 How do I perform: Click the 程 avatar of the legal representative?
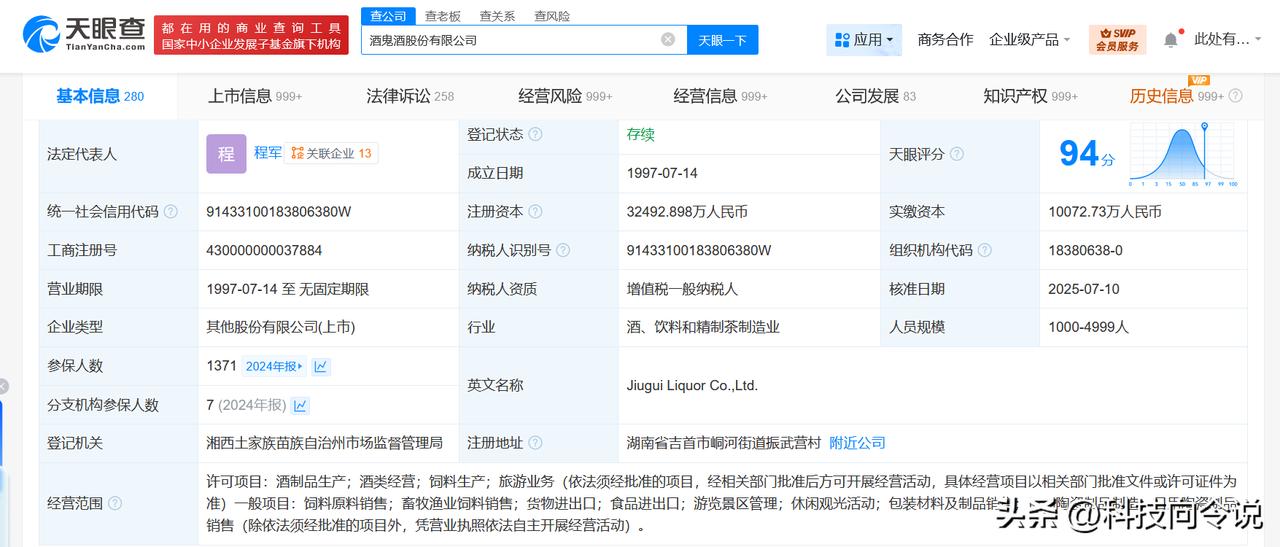226,154
